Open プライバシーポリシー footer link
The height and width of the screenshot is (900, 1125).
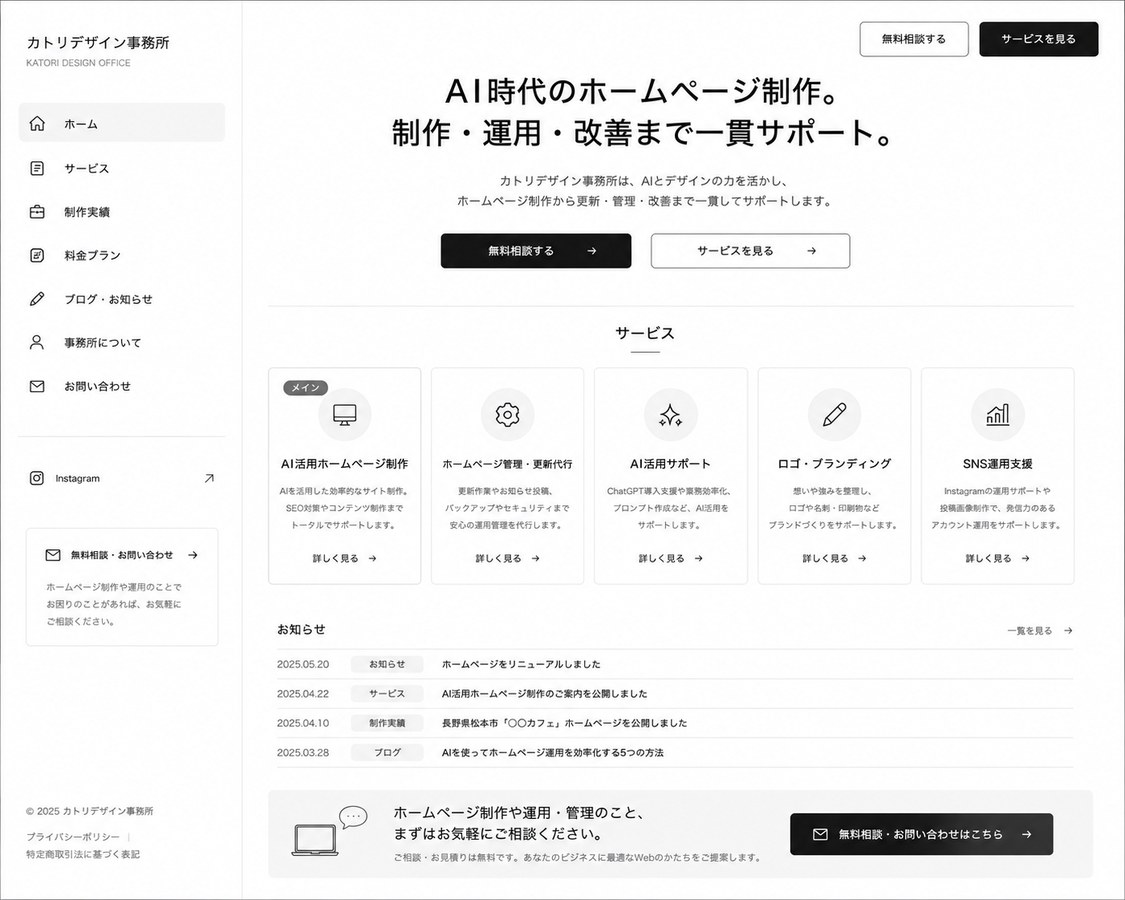coord(73,837)
